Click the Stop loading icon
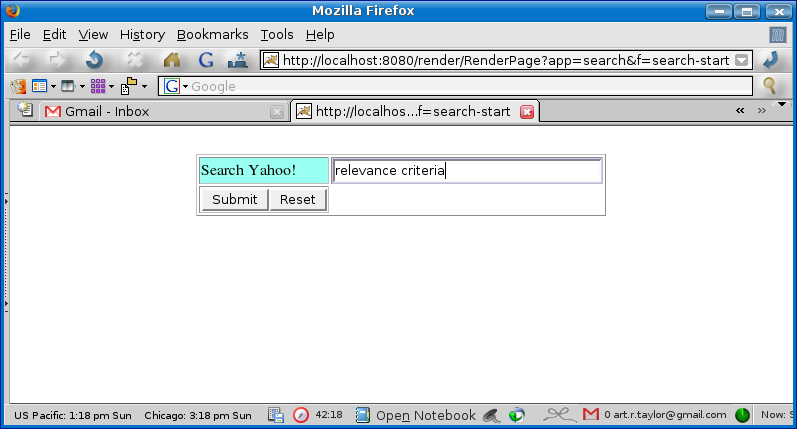This screenshot has width=797, height=429. [135, 60]
